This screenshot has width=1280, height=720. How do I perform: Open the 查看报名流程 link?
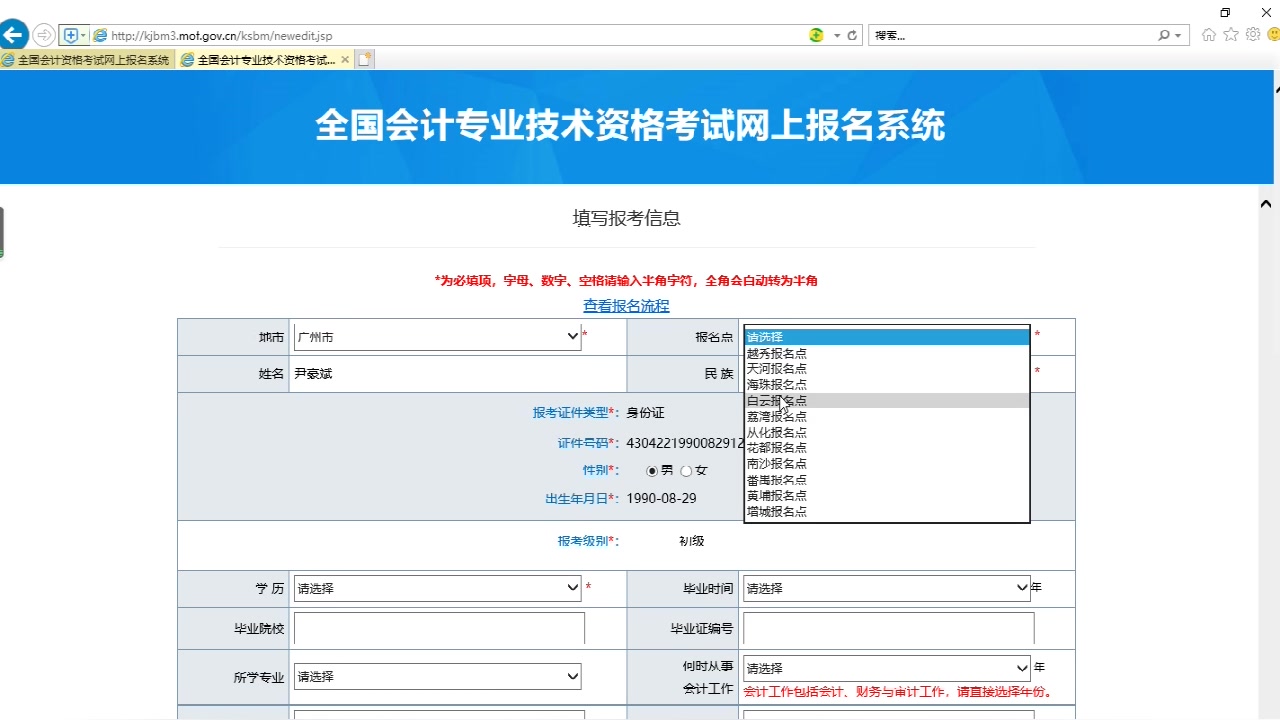[626, 306]
